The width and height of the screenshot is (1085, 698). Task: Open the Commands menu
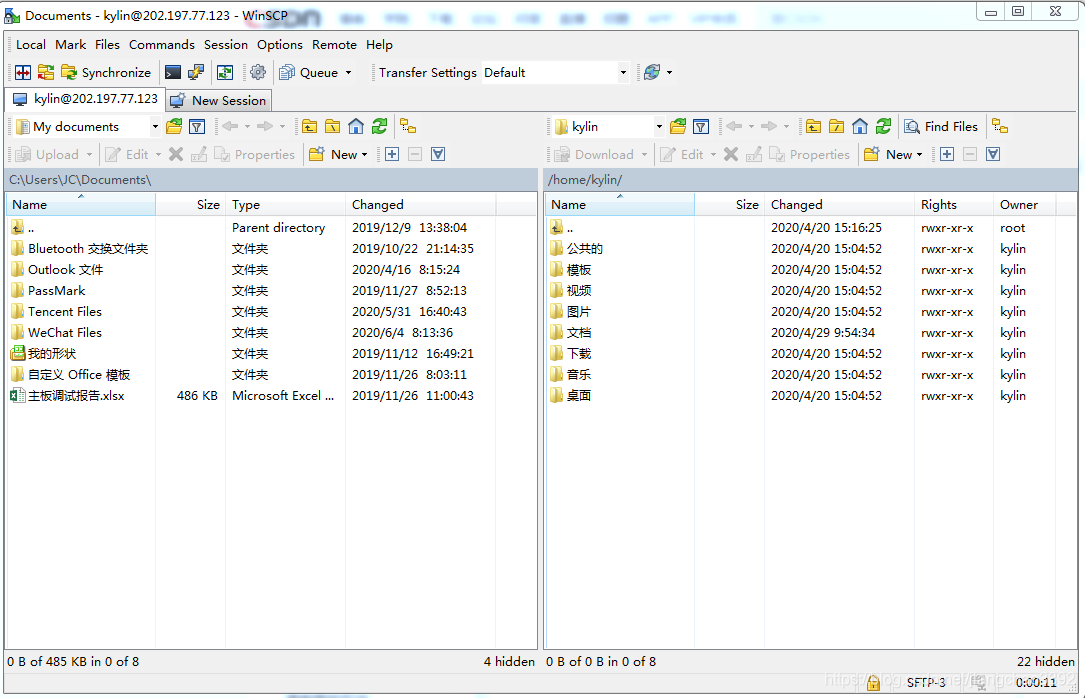click(161, 44)
